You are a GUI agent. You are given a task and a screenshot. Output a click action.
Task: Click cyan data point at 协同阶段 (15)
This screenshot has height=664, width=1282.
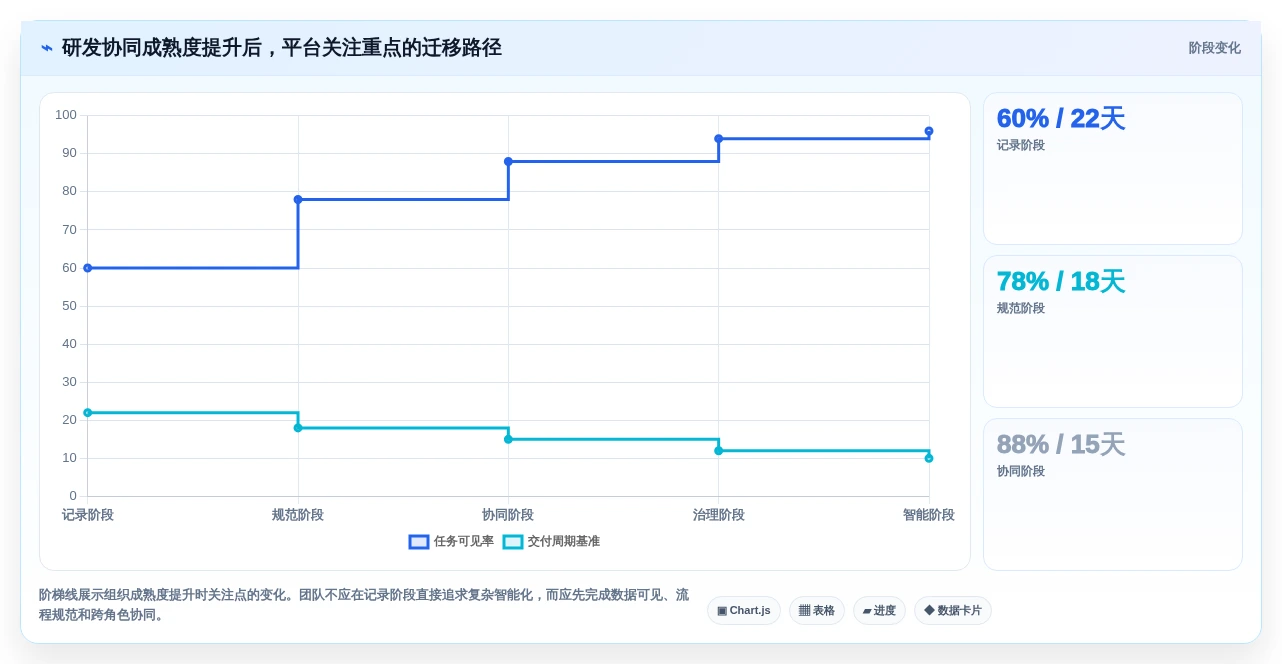(508, 439)
